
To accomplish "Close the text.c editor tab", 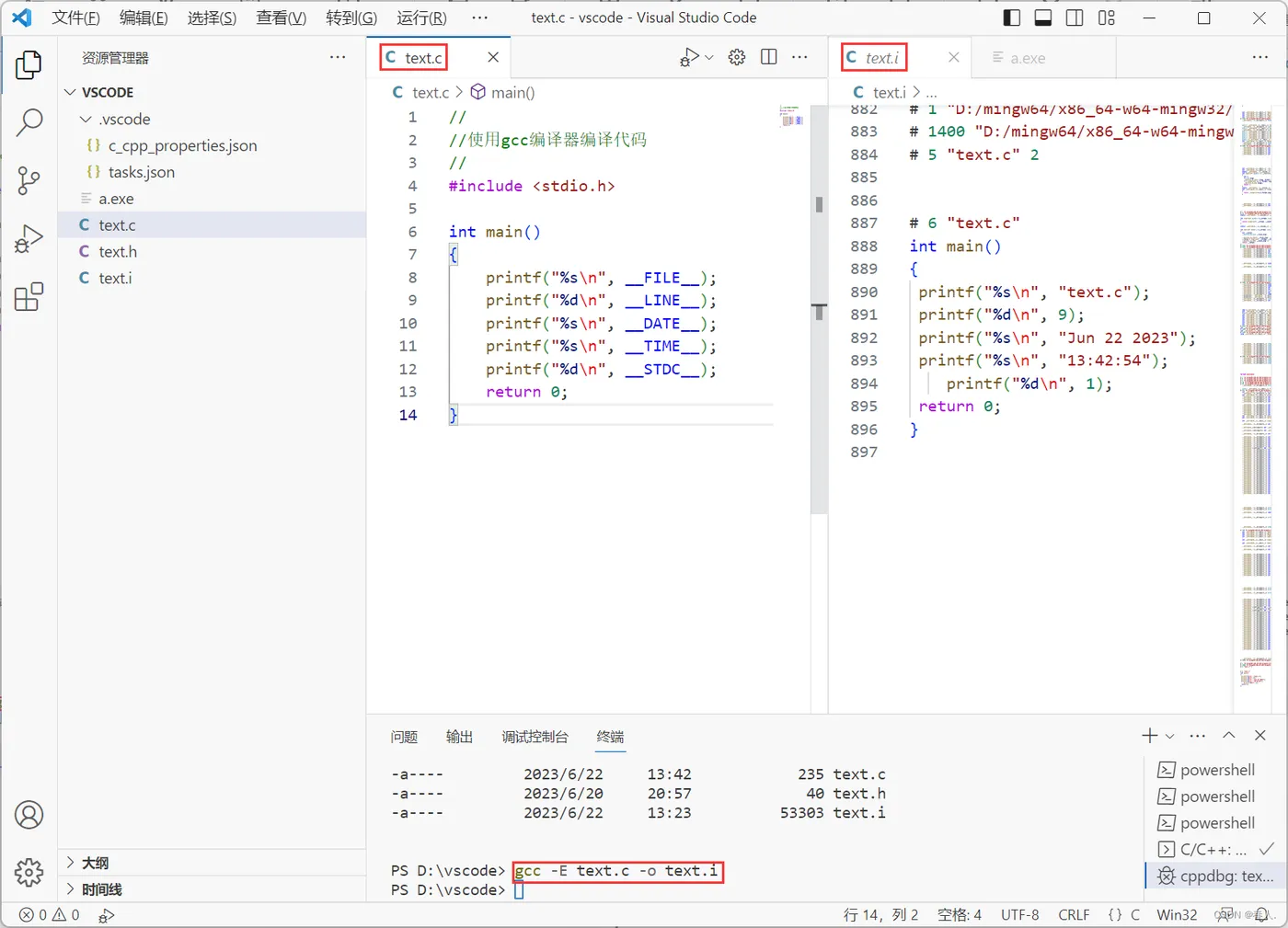I will coord(493,57).
